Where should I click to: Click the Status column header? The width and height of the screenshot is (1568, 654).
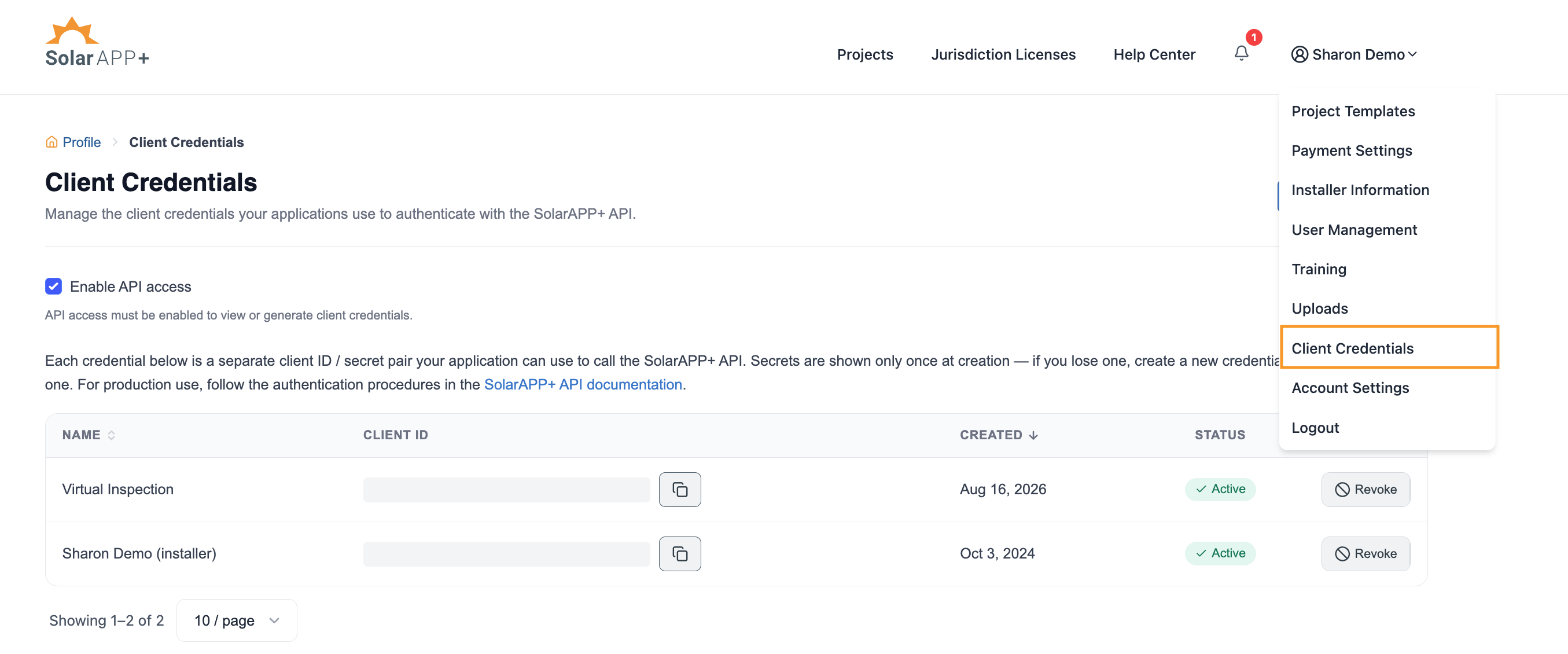1220,435
